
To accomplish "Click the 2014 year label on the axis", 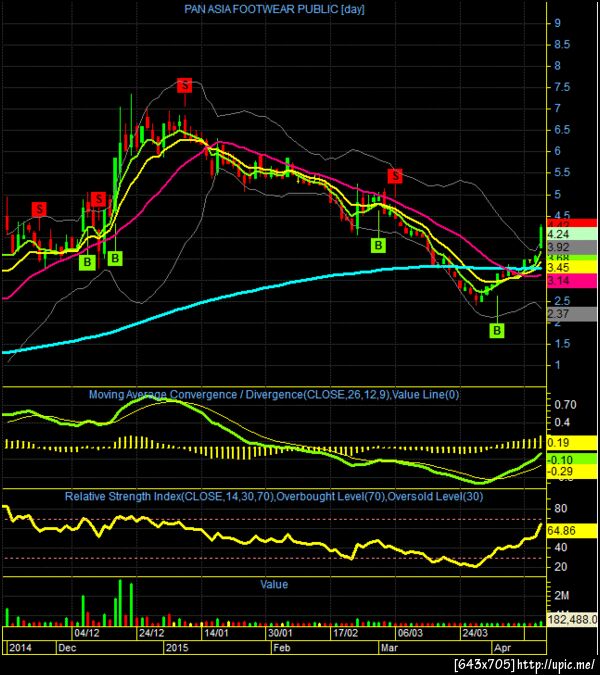I will [x=20, y=647].
